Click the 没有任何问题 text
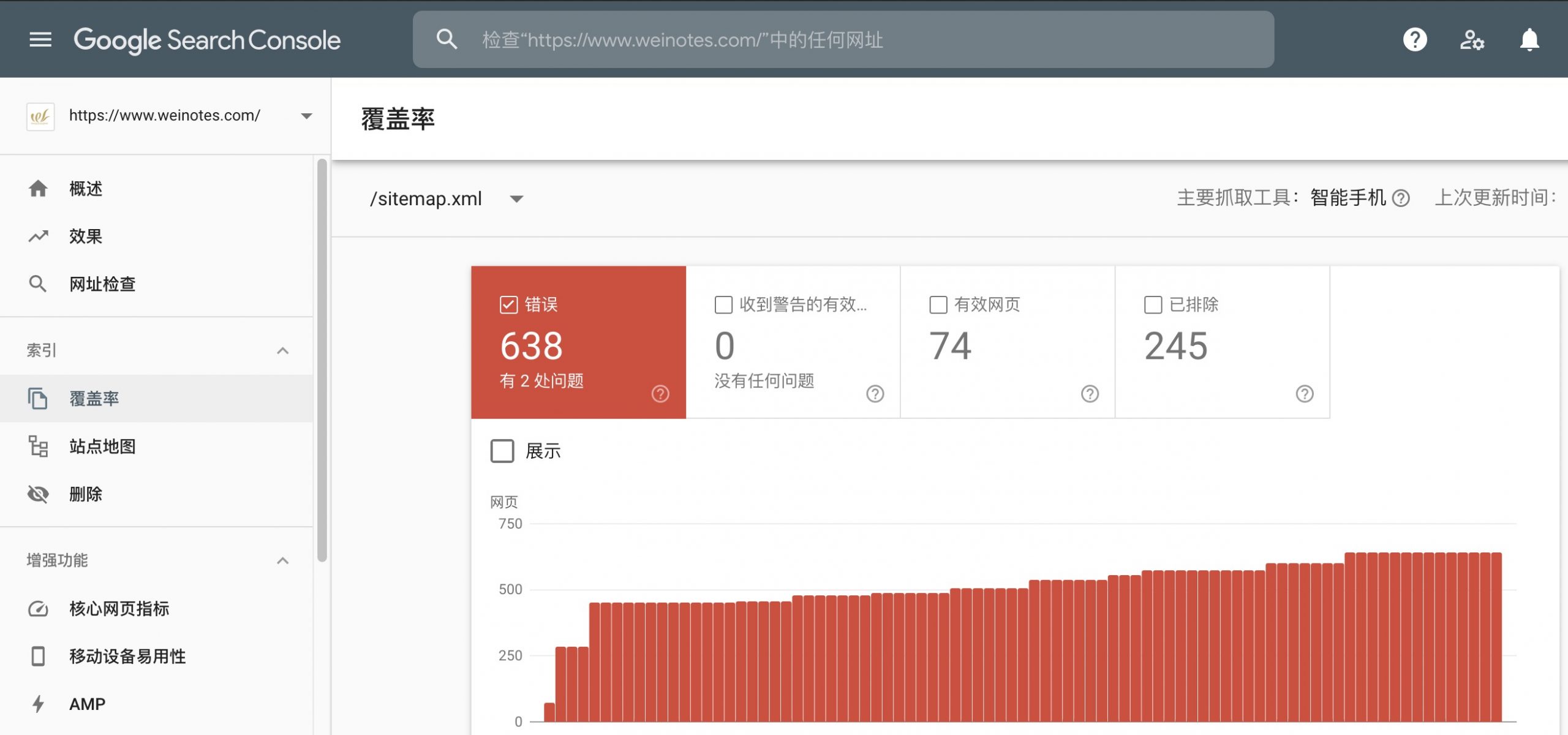 point(764,381)
